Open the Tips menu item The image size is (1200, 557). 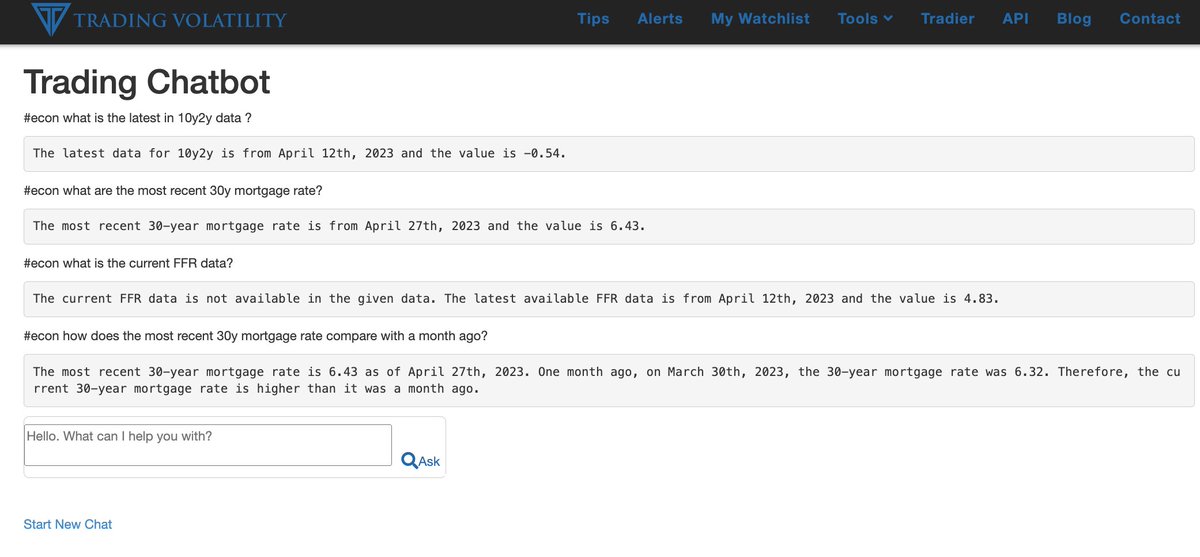(593, 19)
